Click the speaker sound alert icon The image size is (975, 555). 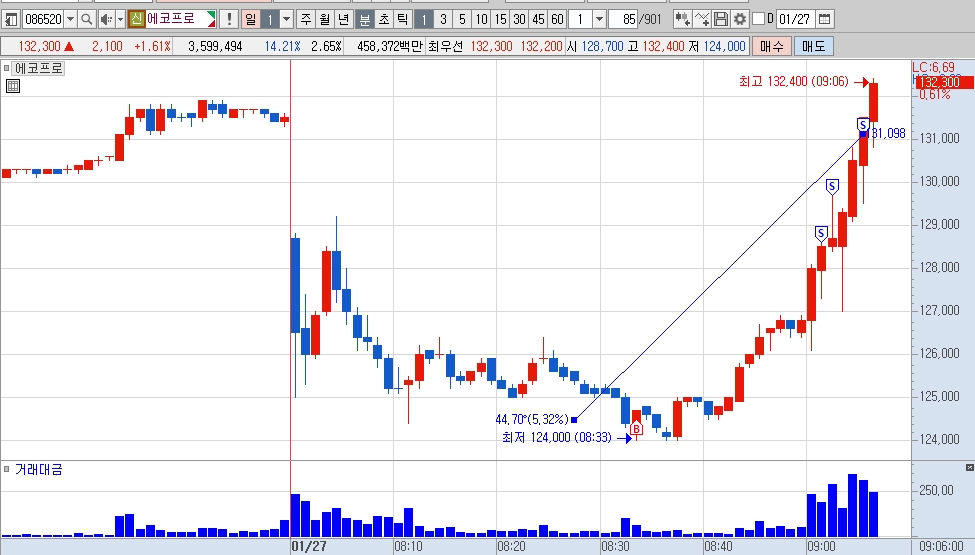tap(106, 19)
